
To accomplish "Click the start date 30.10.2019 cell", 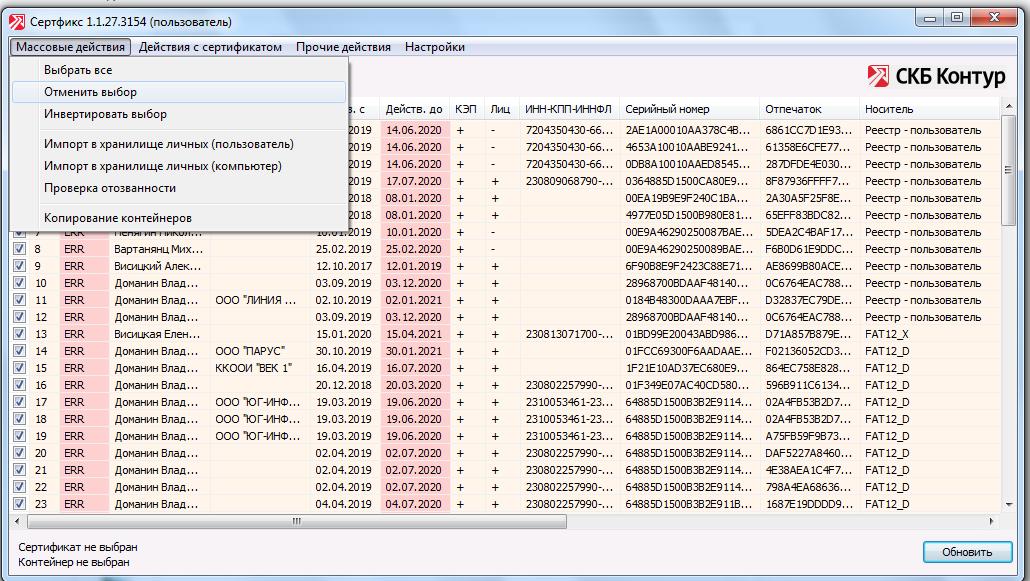I will point(344,351).
